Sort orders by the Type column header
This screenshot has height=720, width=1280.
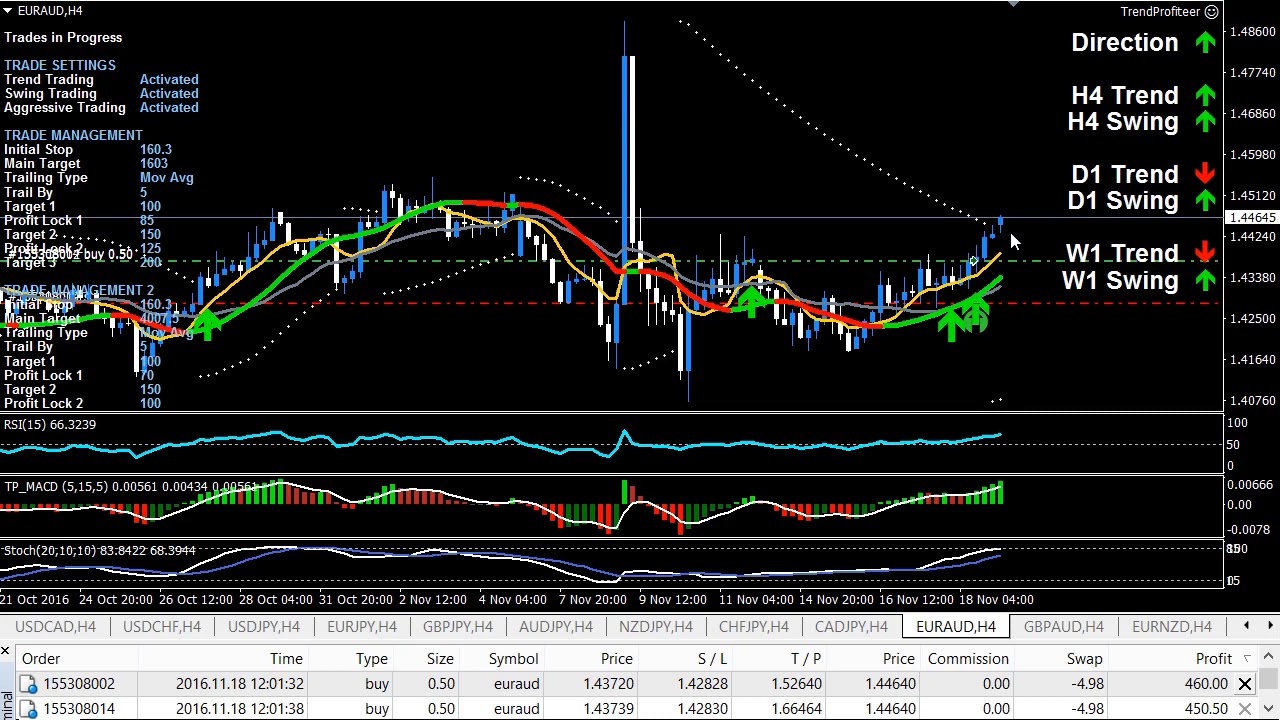point(372,659)
